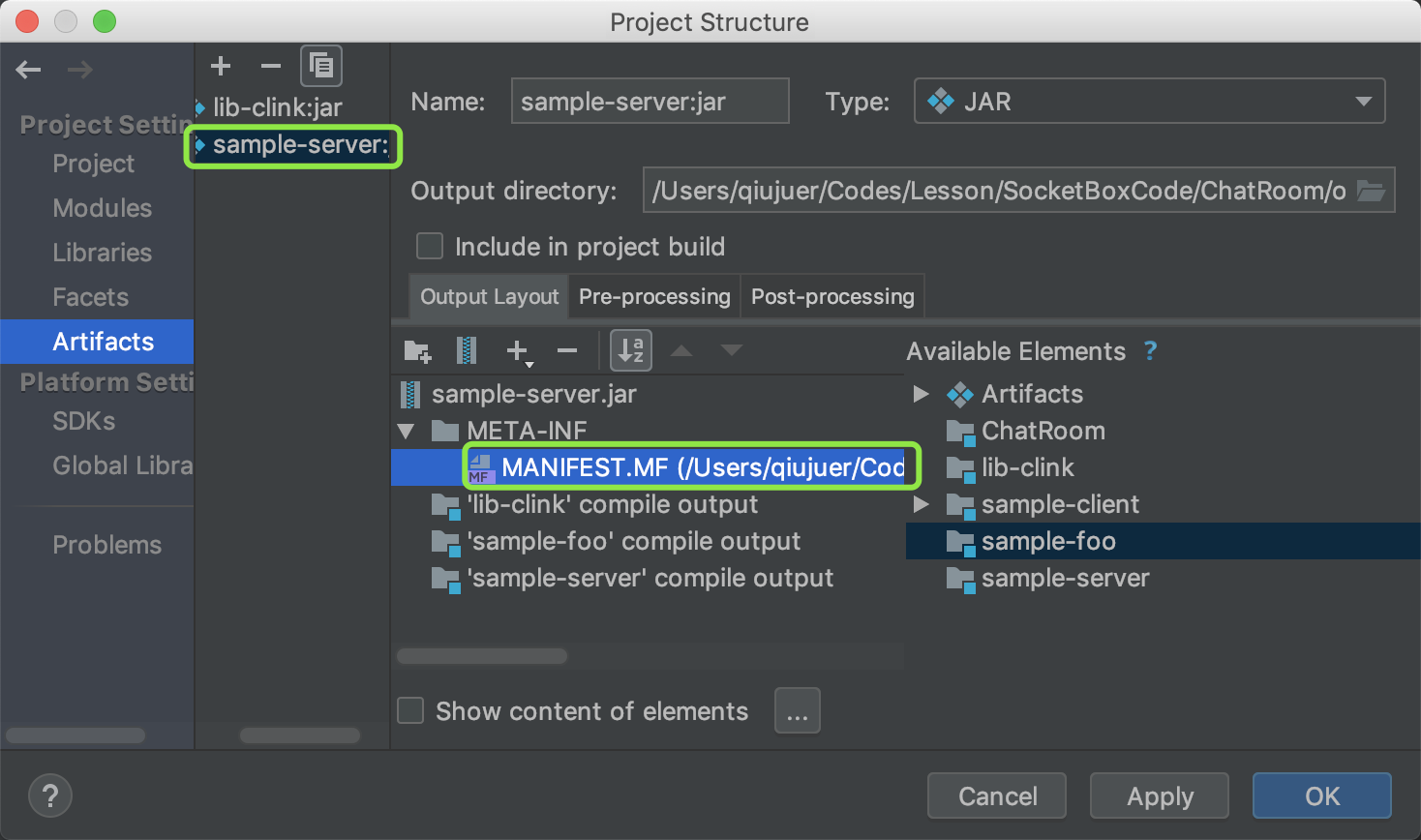The height and width of the screenshot is (840, 1421).
Task: Switch to the Post-processing tab
Action: 832,297
